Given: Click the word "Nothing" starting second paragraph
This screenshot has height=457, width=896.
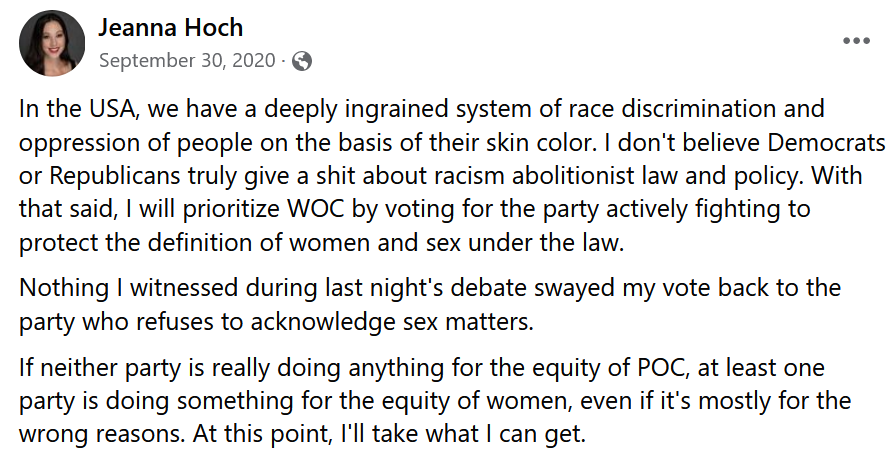Looking at the screenshot, I should (64, 287).
